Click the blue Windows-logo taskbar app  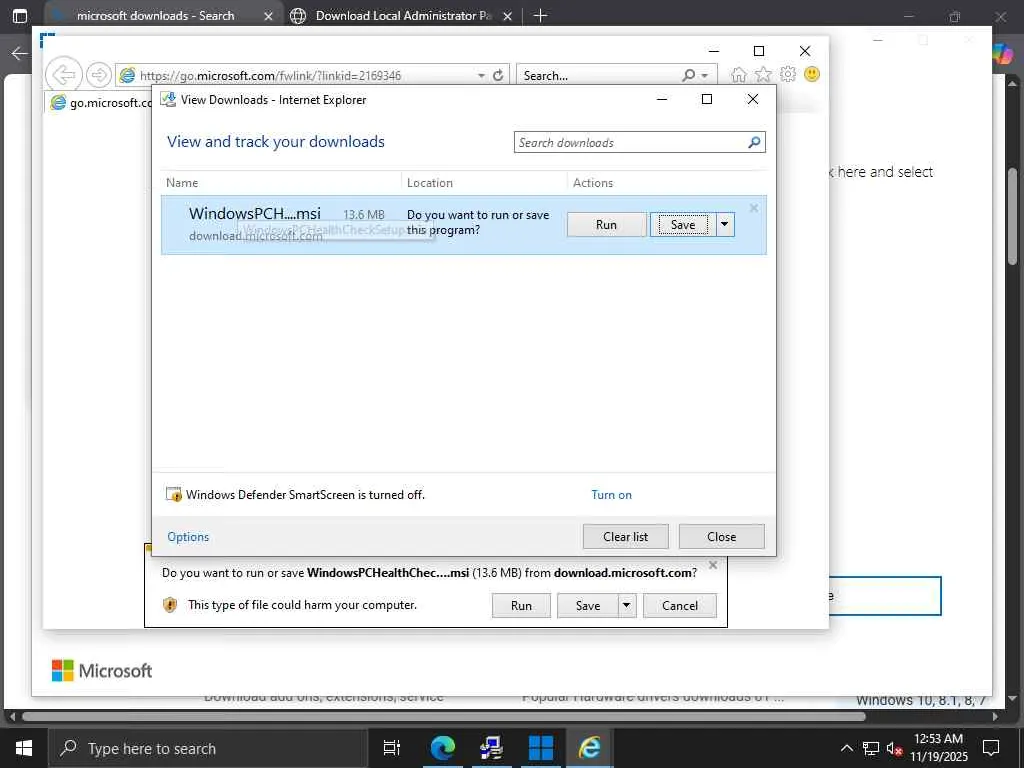click(541, 748)
